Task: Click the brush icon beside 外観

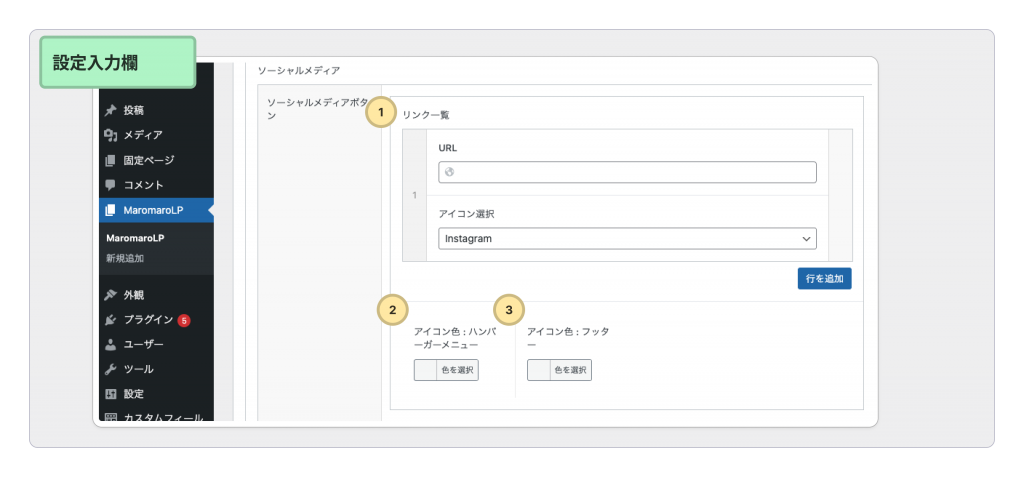Action: [x=111, y=295]
